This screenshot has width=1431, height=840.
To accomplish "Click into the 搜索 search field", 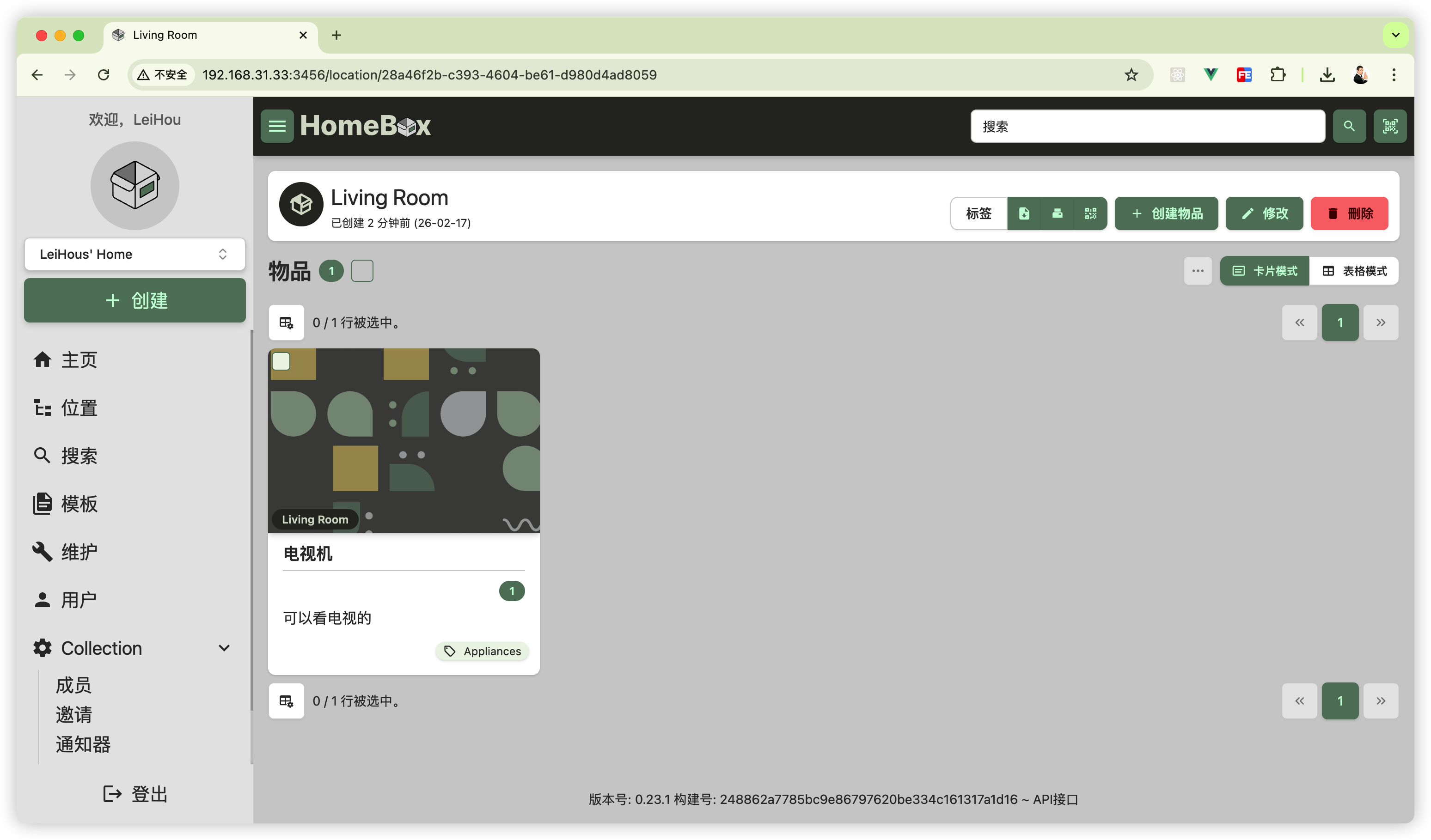I will point(1147,126).
